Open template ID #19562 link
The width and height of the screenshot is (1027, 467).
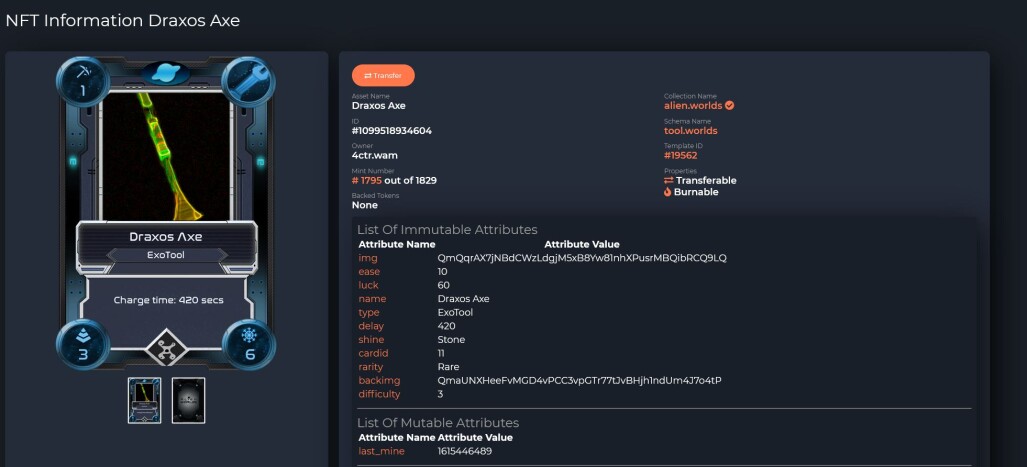[x=681, y=156]
